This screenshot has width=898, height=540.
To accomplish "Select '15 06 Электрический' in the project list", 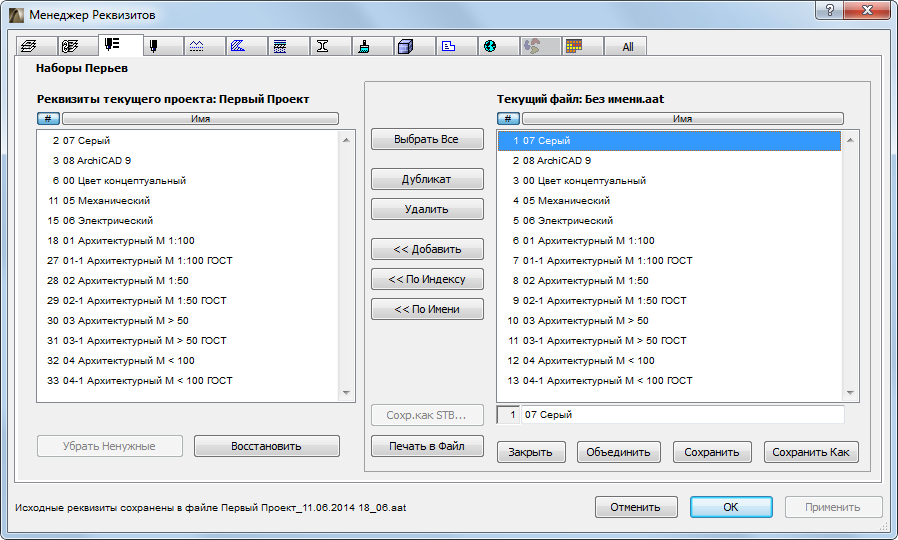I will point(188,220).
